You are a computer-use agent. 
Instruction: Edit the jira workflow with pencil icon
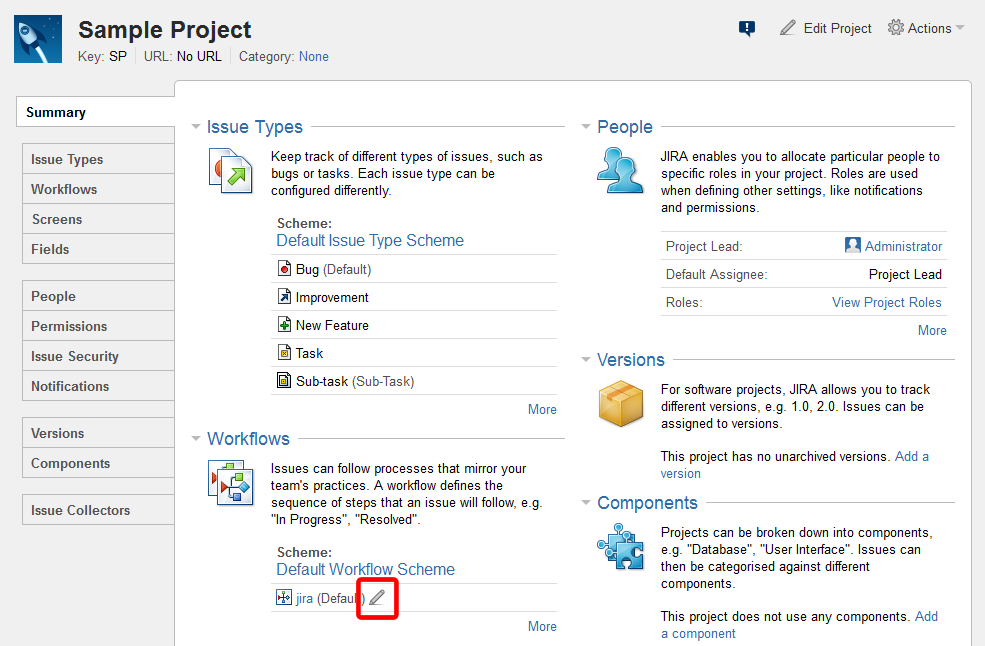coord(377,598)
